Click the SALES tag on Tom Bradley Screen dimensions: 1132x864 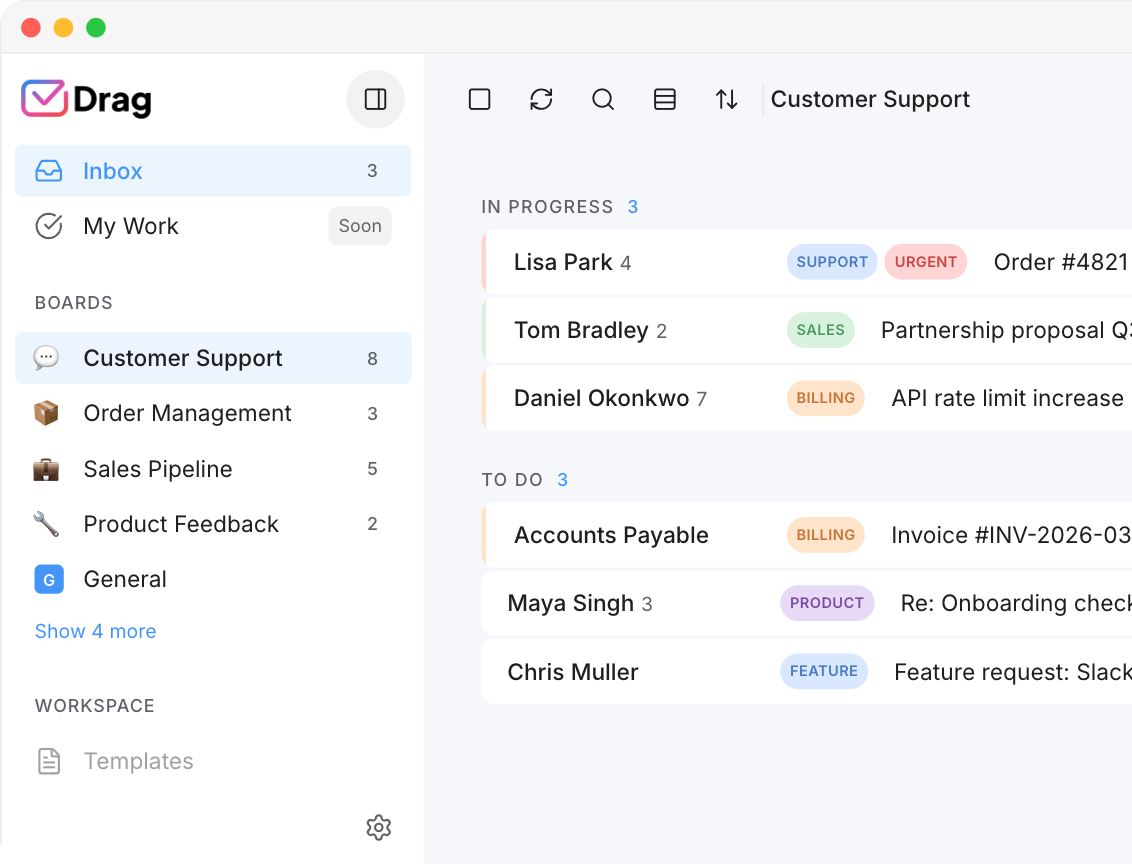[821, 330]
